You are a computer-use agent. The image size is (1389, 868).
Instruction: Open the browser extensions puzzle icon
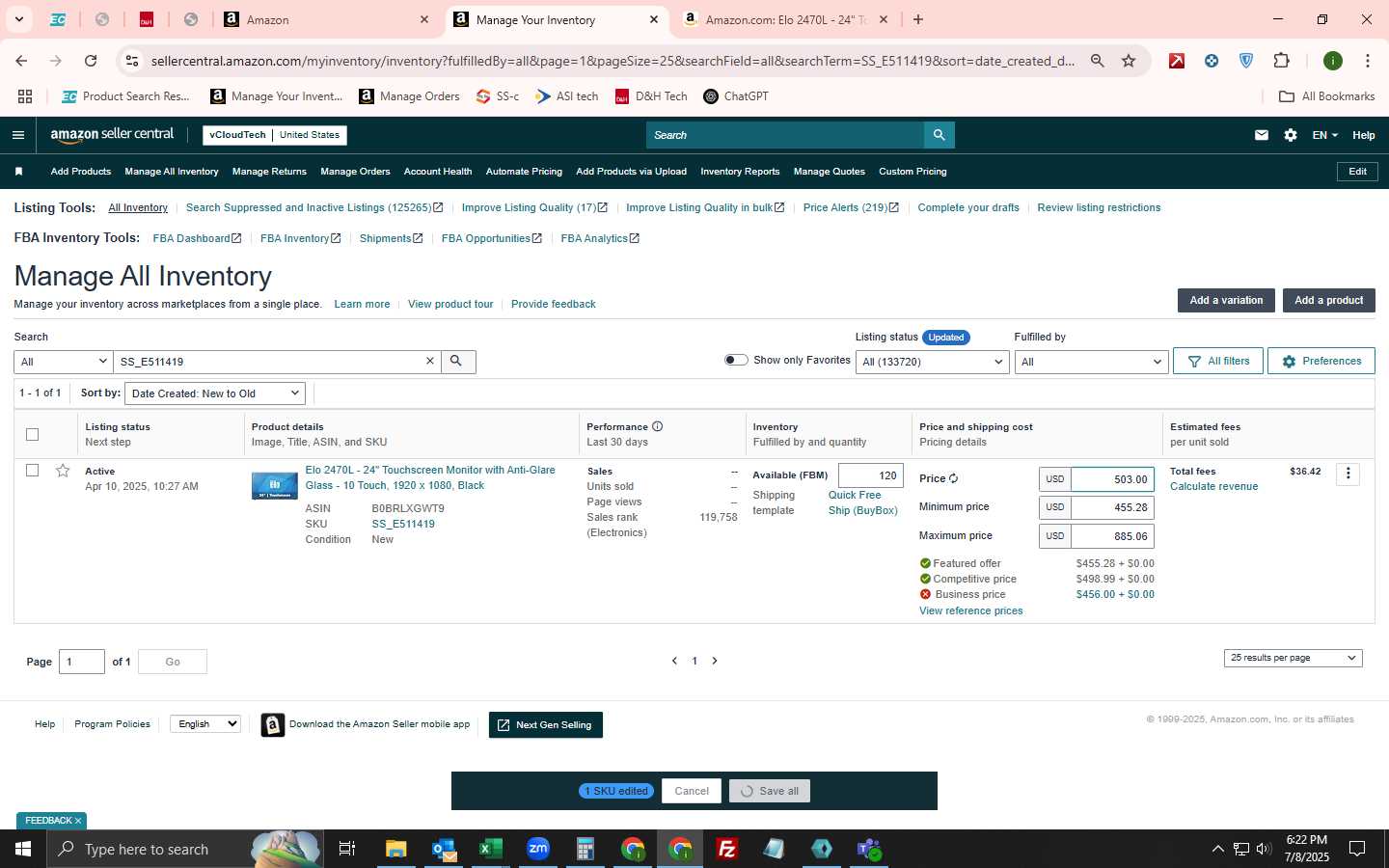point(1281,61)
